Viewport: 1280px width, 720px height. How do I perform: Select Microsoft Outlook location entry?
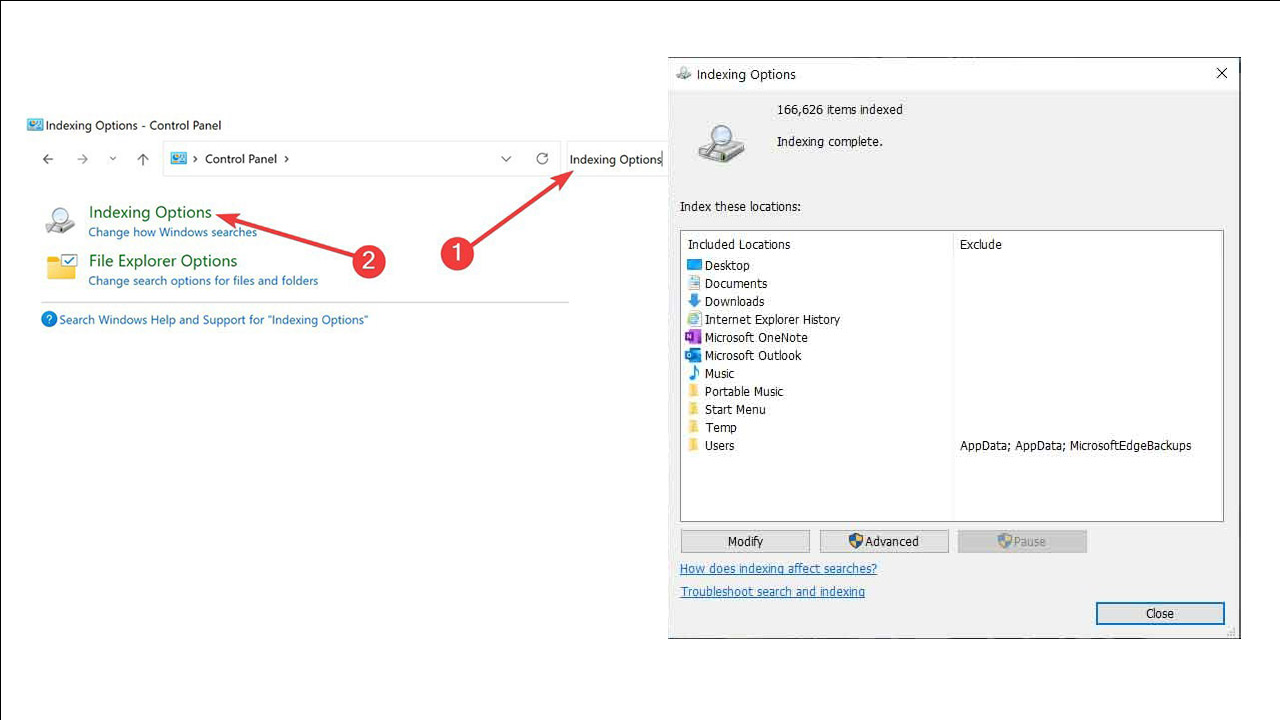pyautogui.click(x=752, y=356)
